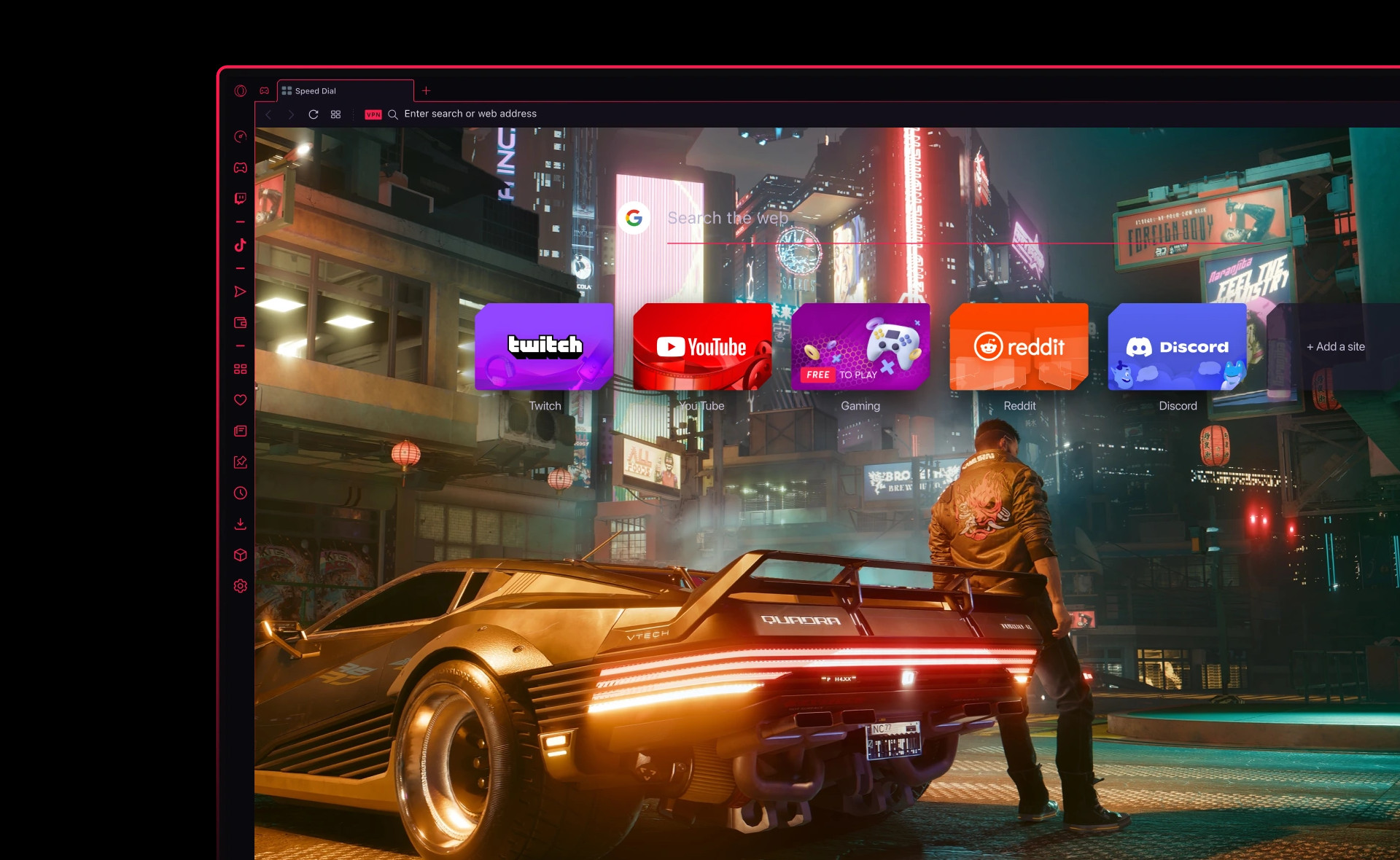
Task: Reload the current page
Action: click(x=314, y=114)
